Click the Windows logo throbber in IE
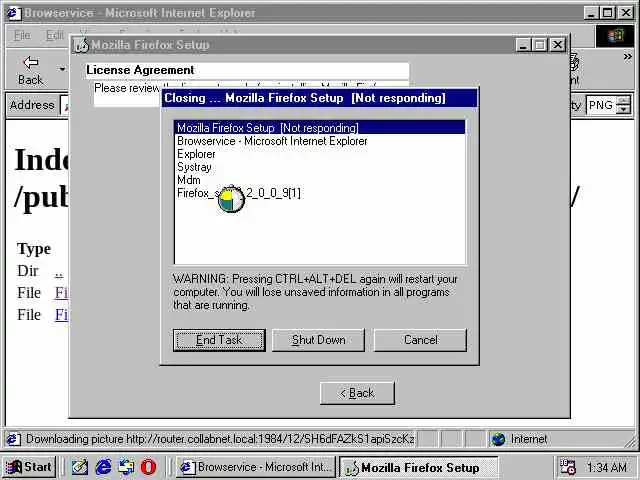Image resolution: width=640 pixels, height=480 pixels. coord(616,36)
